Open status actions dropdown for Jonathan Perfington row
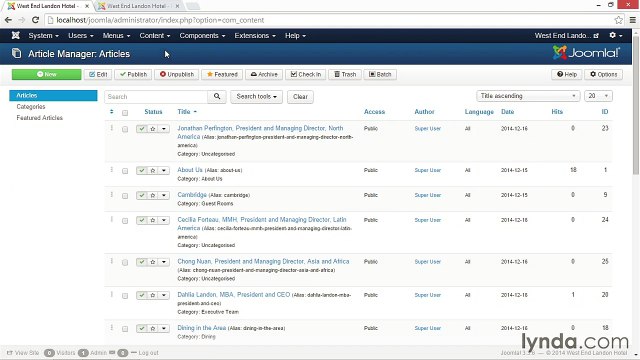 (164, 129)
